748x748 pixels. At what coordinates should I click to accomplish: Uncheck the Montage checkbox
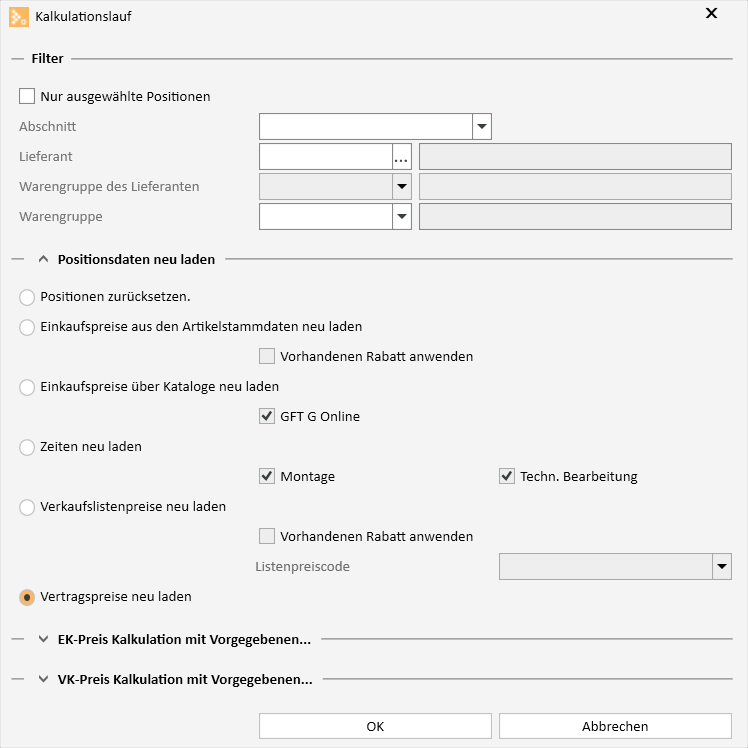(267, 476)
